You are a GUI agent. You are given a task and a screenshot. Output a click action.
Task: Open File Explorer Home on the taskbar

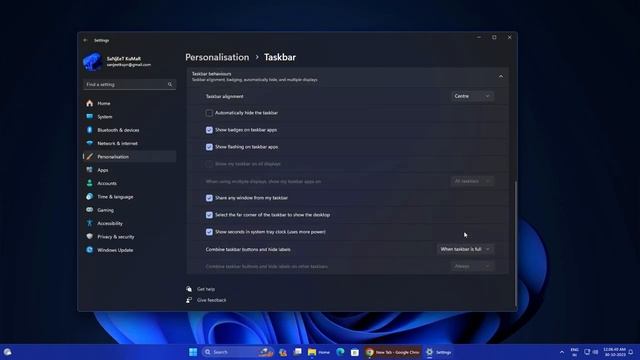coord(319,352)
